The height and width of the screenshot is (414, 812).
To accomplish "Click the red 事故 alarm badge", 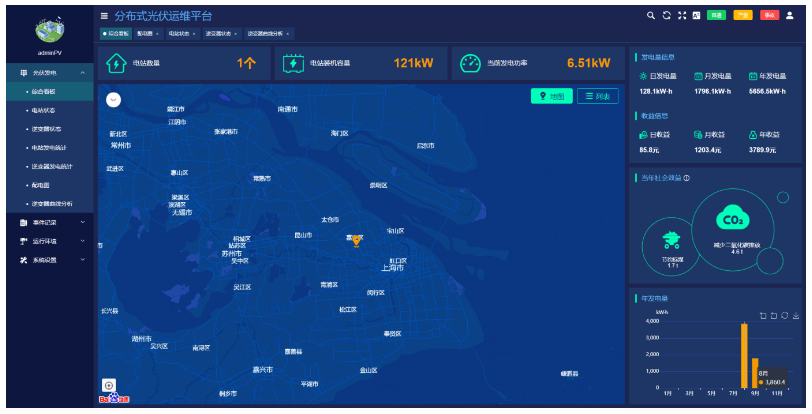I will (x=769, y=15).
